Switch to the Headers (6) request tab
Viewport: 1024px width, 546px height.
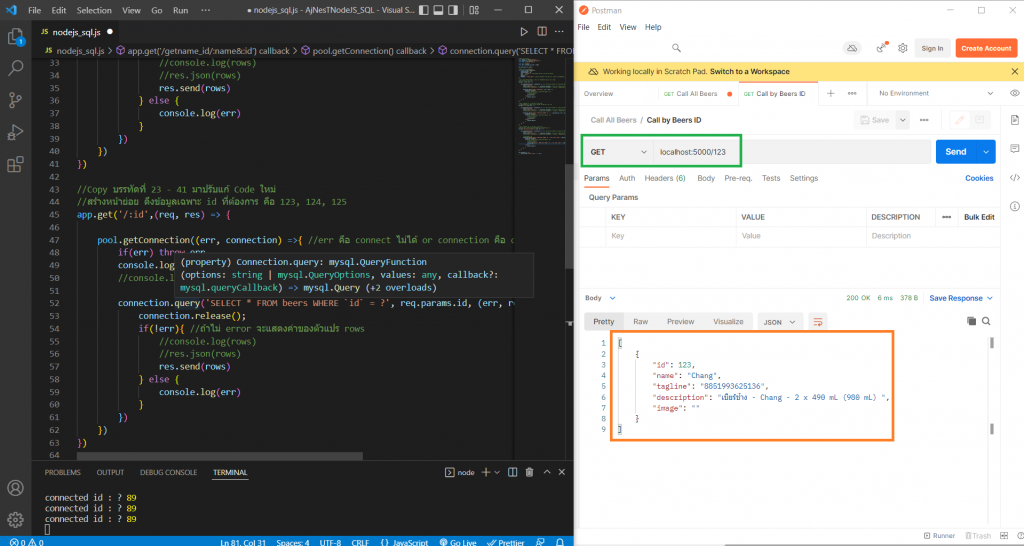[665, 178]
